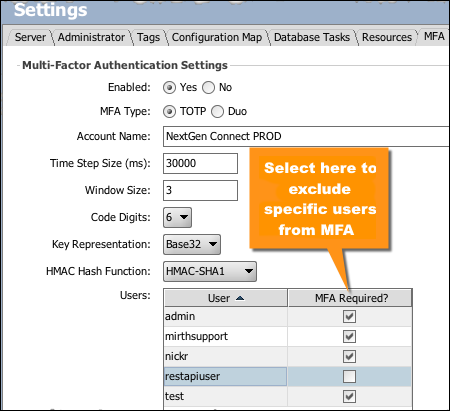
Task: Open the Administrator tab
Action: tap(91, 37)
